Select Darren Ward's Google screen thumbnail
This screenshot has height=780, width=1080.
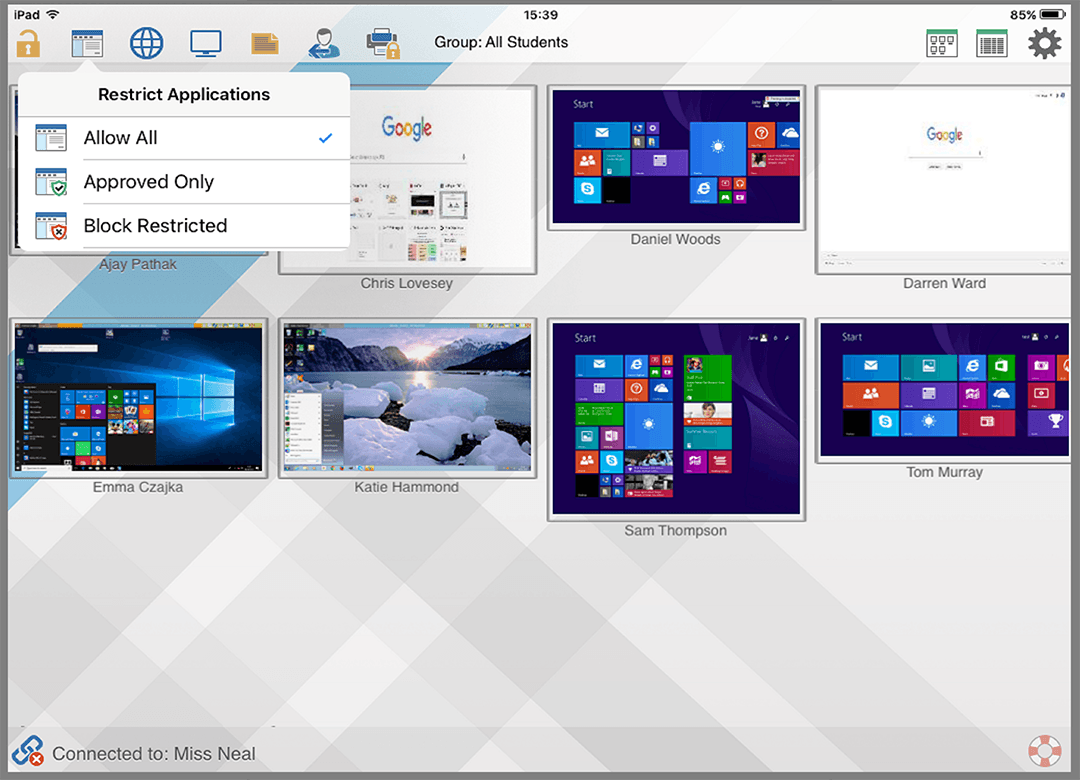coord(944,178)
